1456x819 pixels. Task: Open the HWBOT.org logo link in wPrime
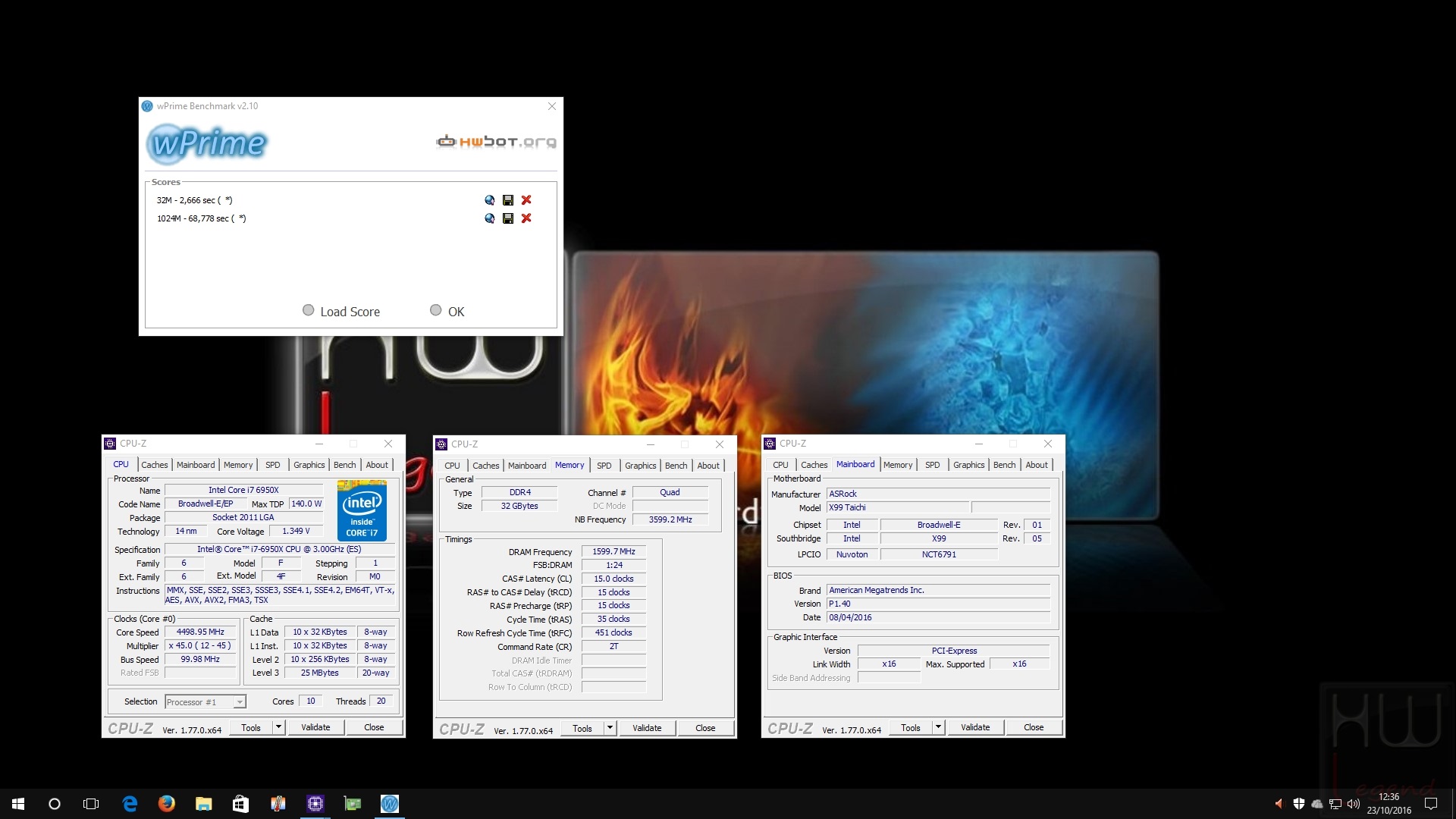496,142
